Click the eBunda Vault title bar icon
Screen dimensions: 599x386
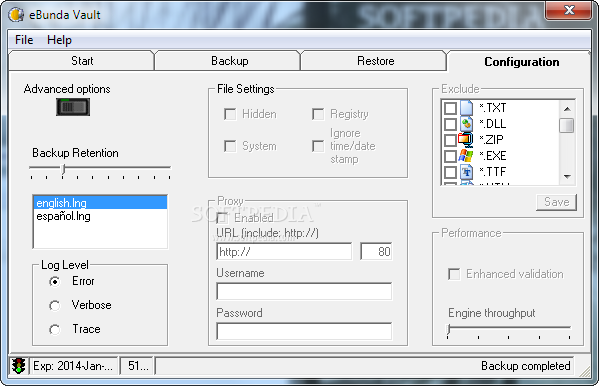click(x=16, y=15)
